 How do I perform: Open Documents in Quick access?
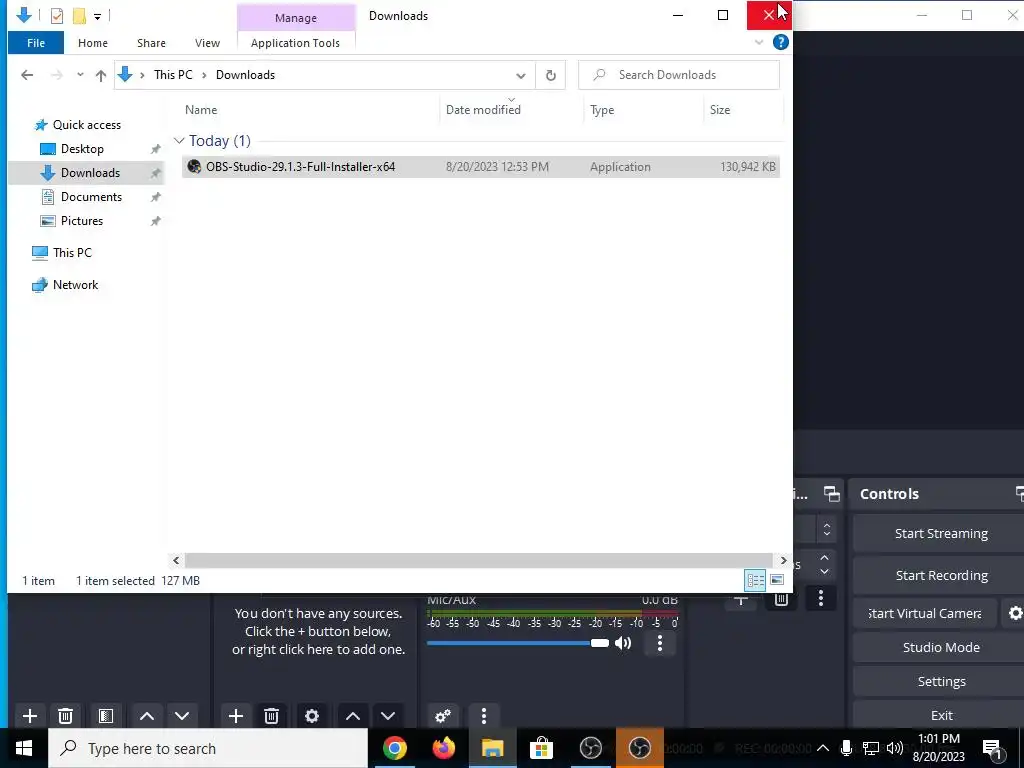(x=91, y=197)
